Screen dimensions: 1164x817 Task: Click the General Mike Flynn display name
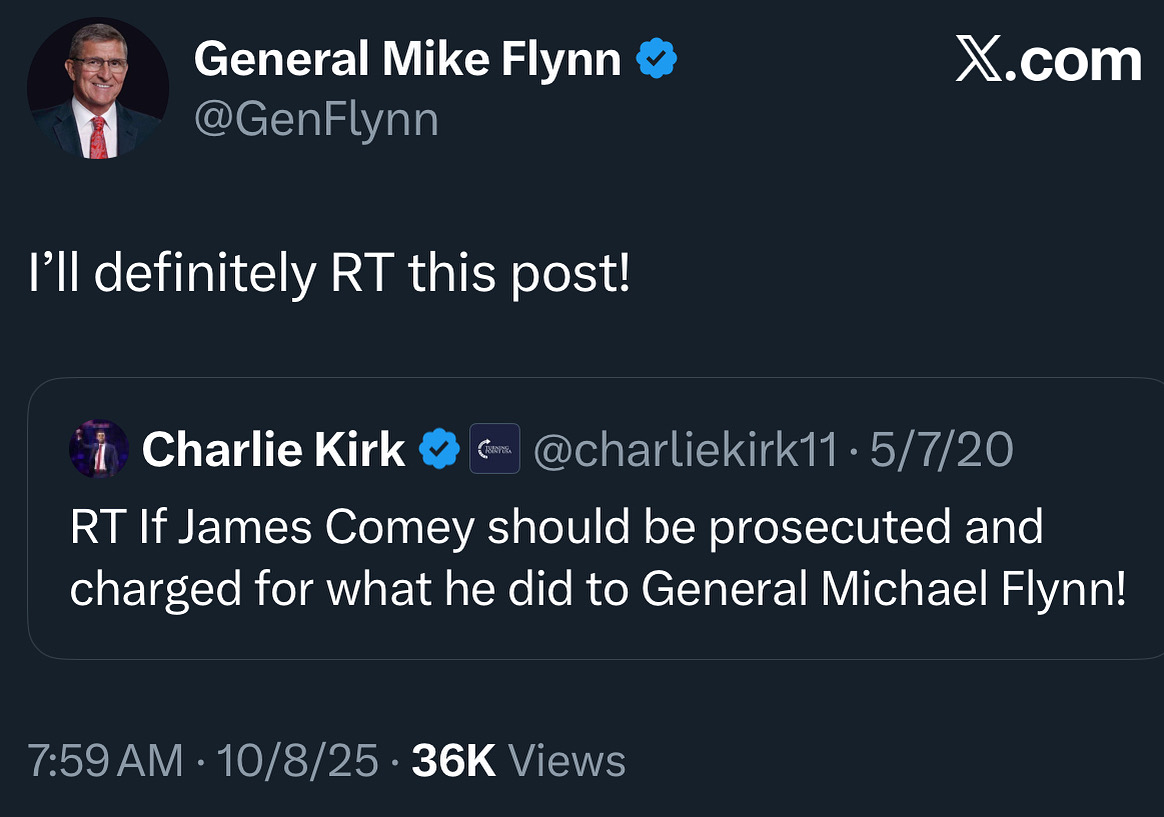407,60
